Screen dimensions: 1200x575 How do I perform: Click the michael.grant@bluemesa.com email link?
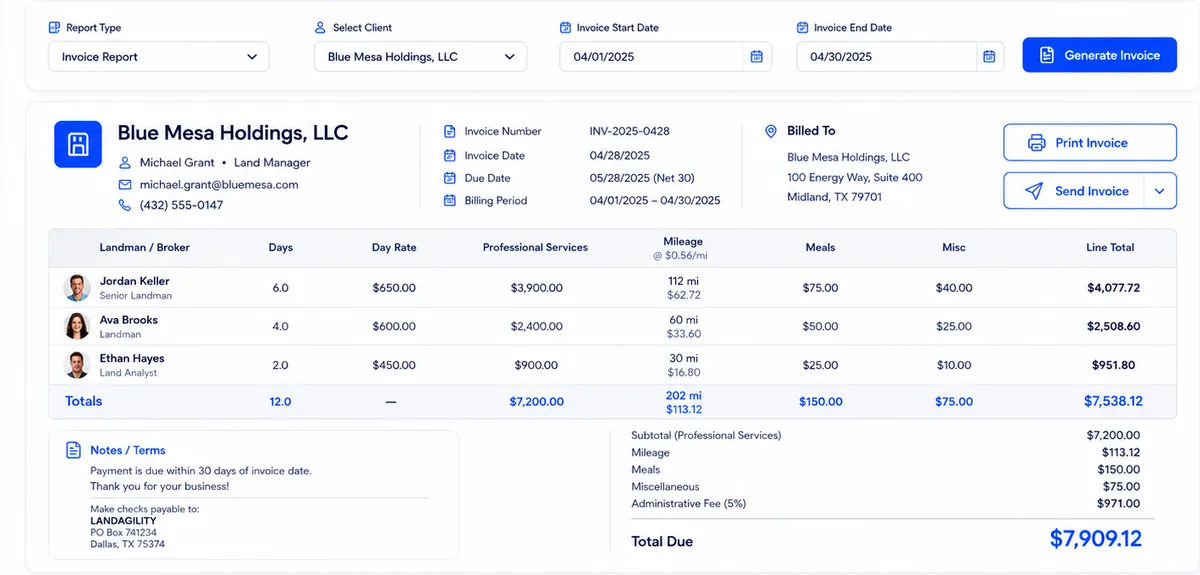coord(219,185)
